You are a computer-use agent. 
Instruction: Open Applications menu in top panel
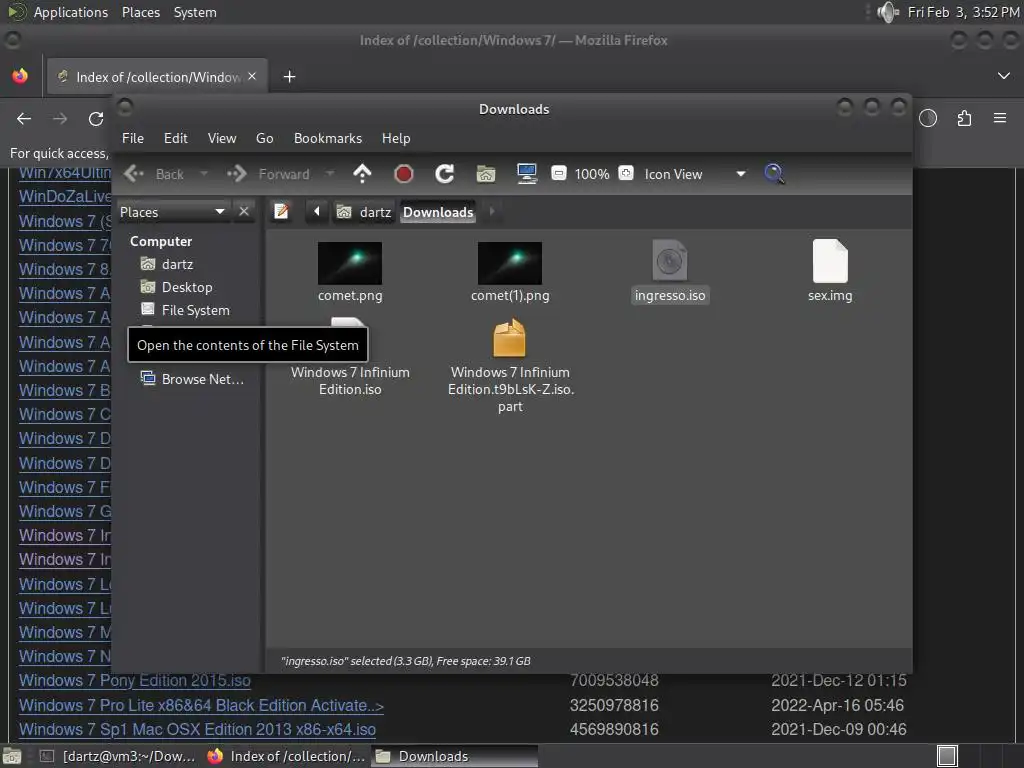click(71, 12)
